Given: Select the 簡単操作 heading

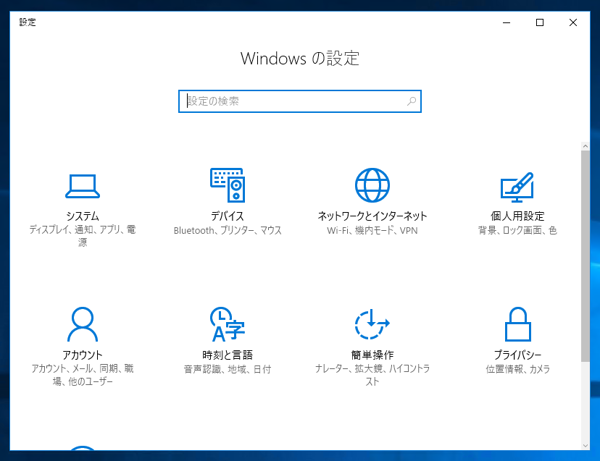Looking at the screenshot, I should point(372,355).
